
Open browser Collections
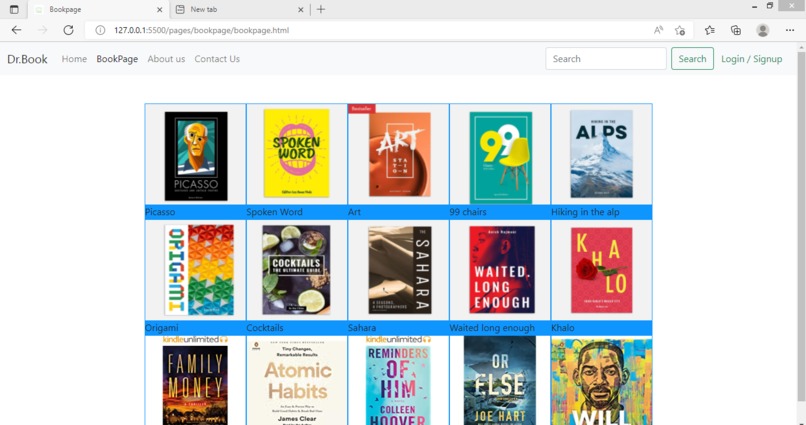click(x=736, y=30)
